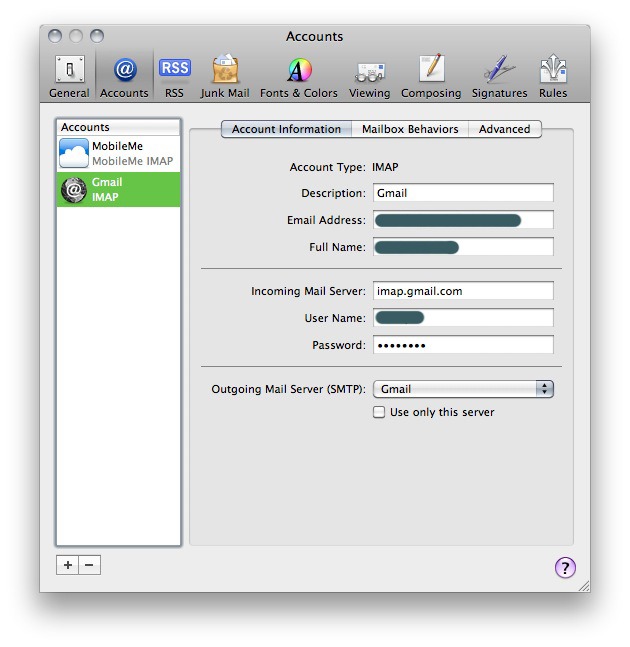Viewport: 630px width, 647px height.
Task: Click the Accounts list column header
Action: pos(118,127)
